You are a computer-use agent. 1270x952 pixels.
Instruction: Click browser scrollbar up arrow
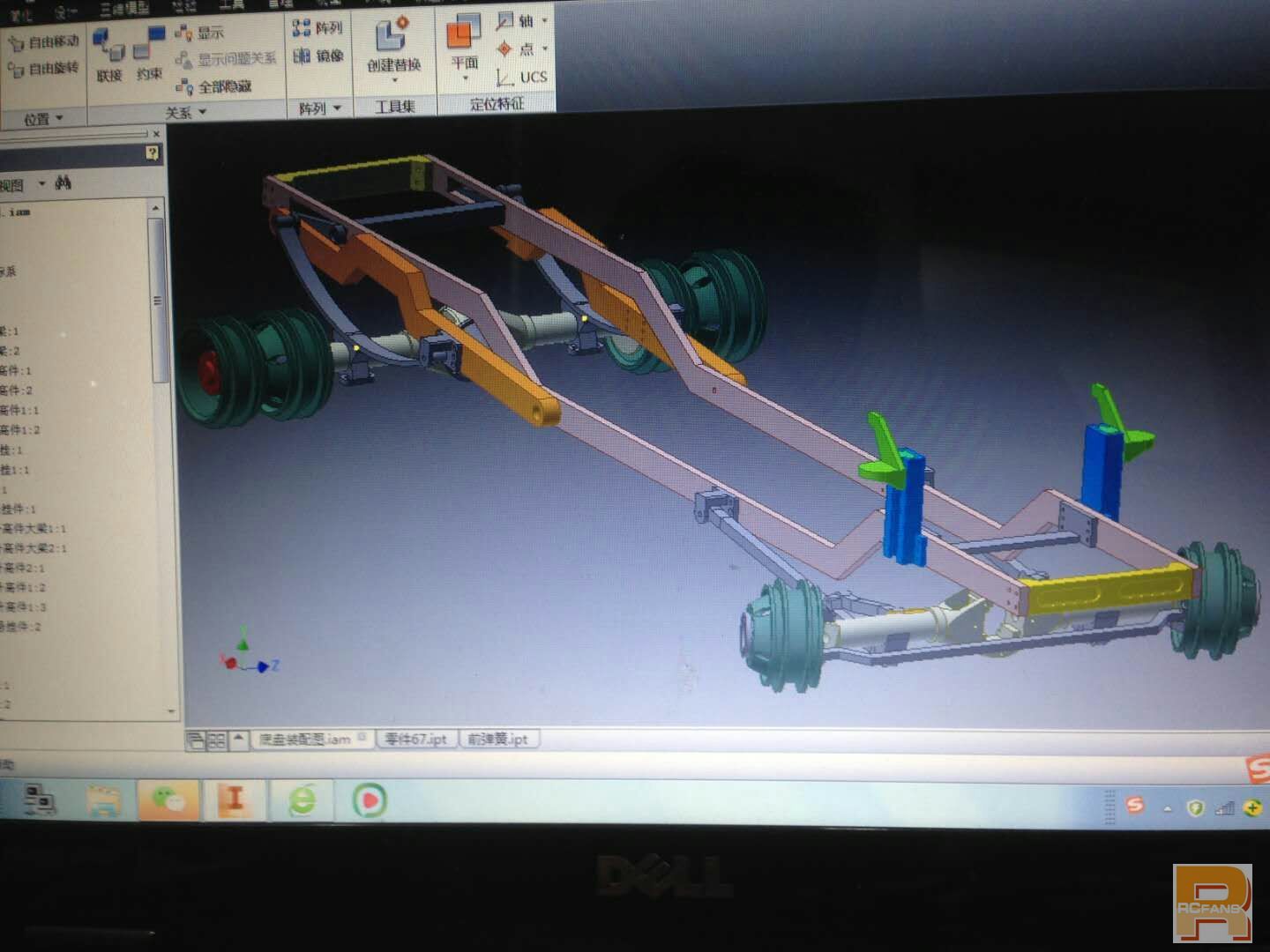click(x=156, y=208)
